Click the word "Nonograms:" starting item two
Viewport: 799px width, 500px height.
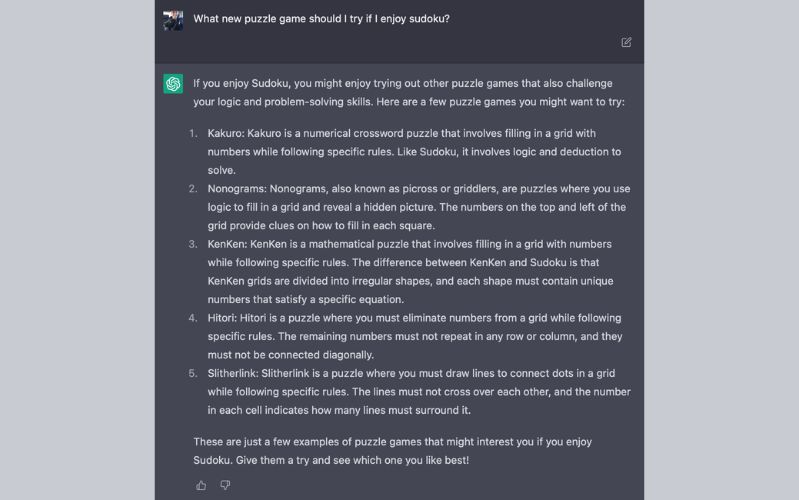(236, 188)
